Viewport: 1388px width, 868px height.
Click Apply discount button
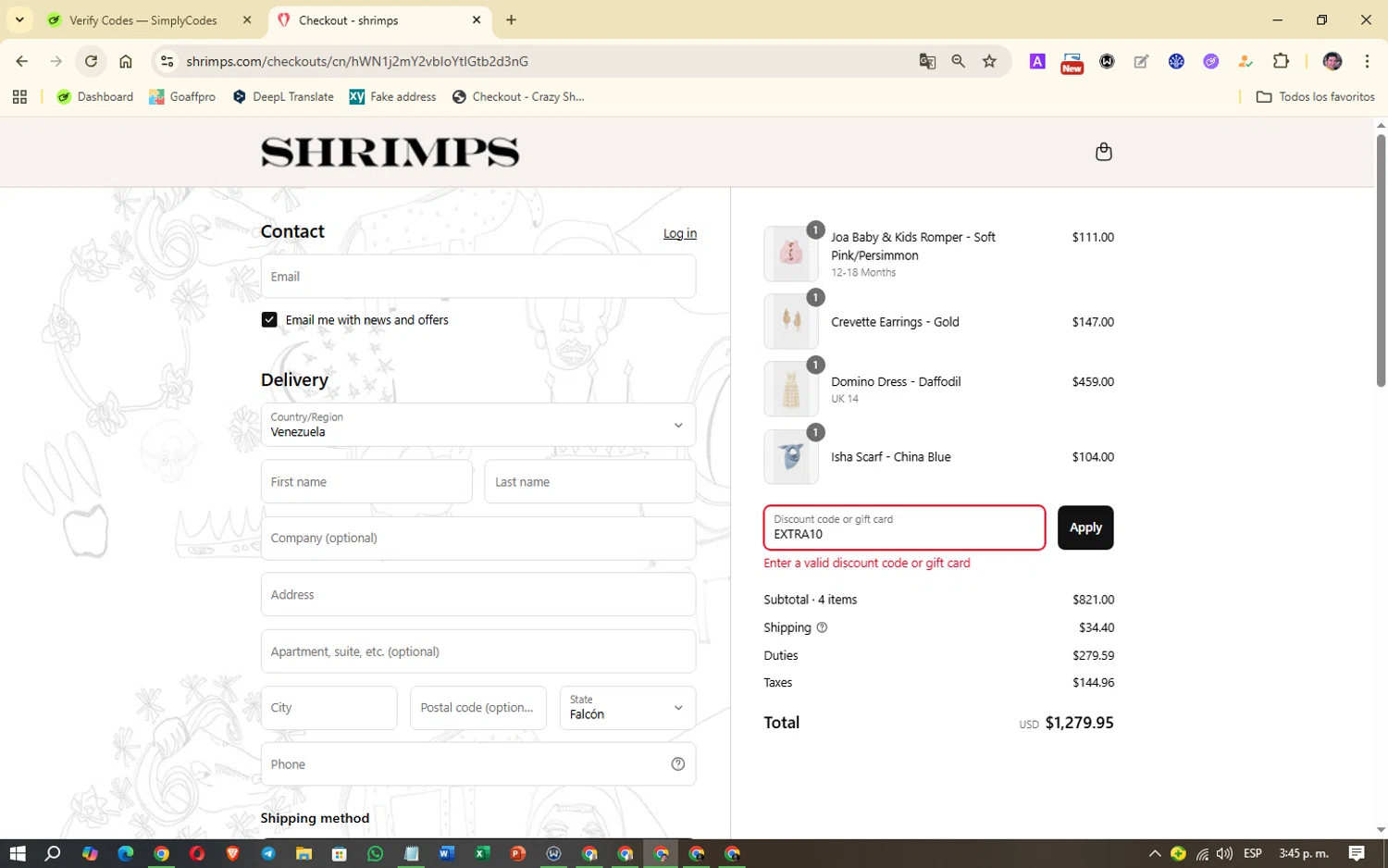[1084, 527]
